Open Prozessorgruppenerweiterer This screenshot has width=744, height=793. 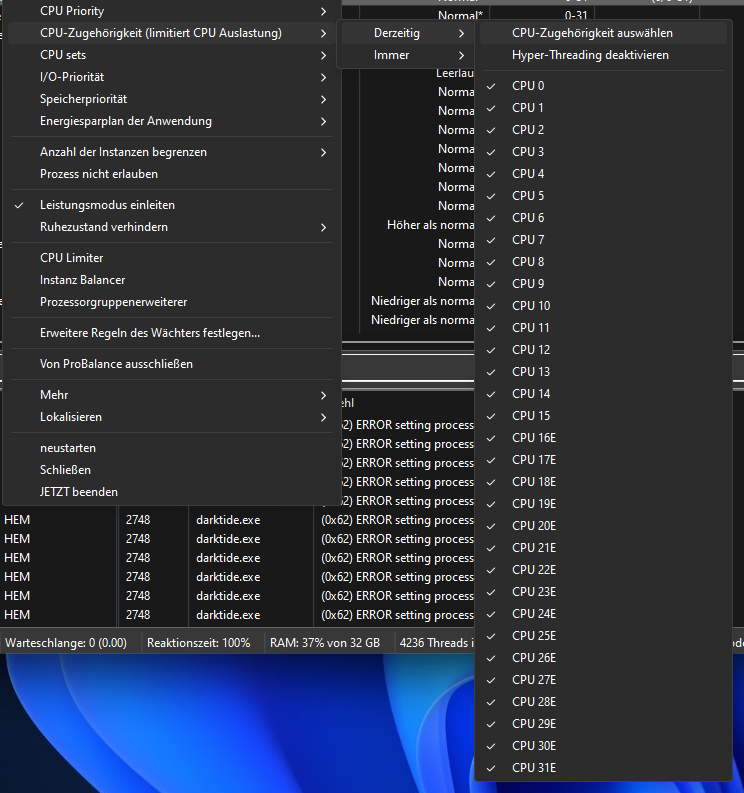tap(171, 302)
